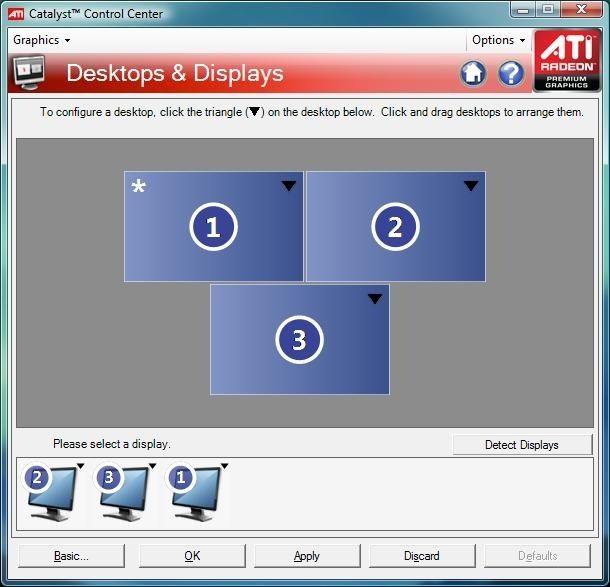The width and height of the screenshot is (610, 587).
Task: Discard the pending changes
Action: [x=422, y=556]
